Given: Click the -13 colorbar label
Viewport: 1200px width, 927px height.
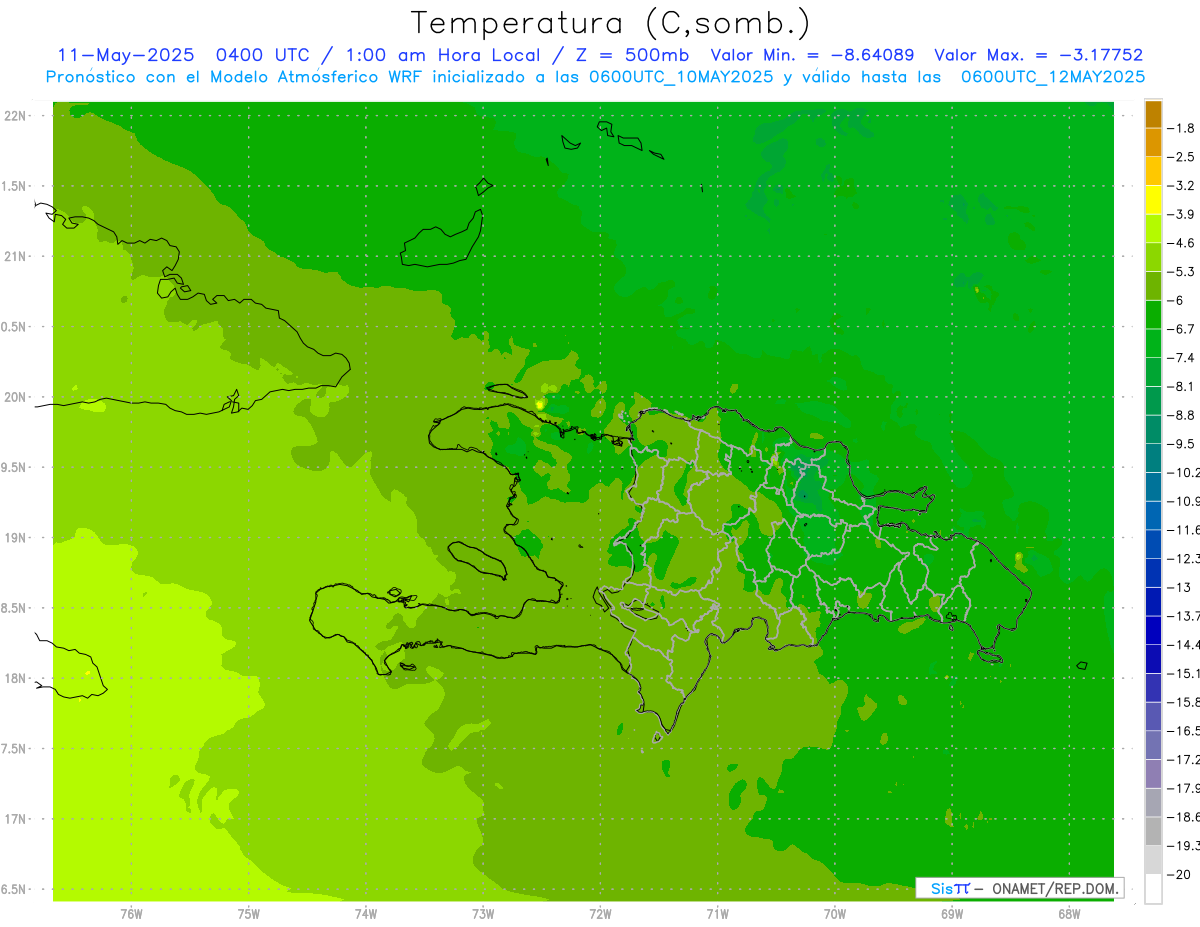Looking at the screenshot, I should click(1178, 587).
